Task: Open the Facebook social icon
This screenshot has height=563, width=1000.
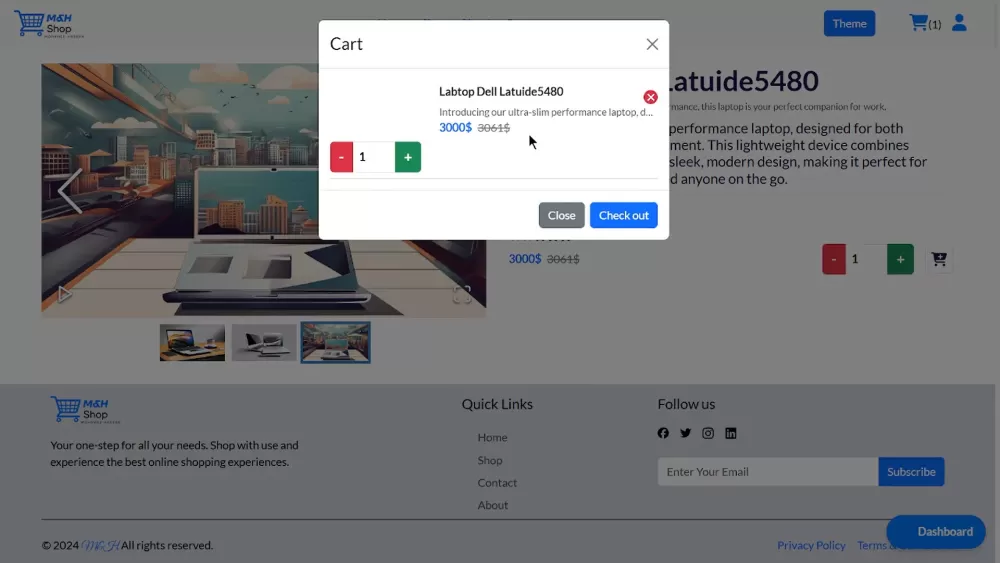Action: (663, 433)
